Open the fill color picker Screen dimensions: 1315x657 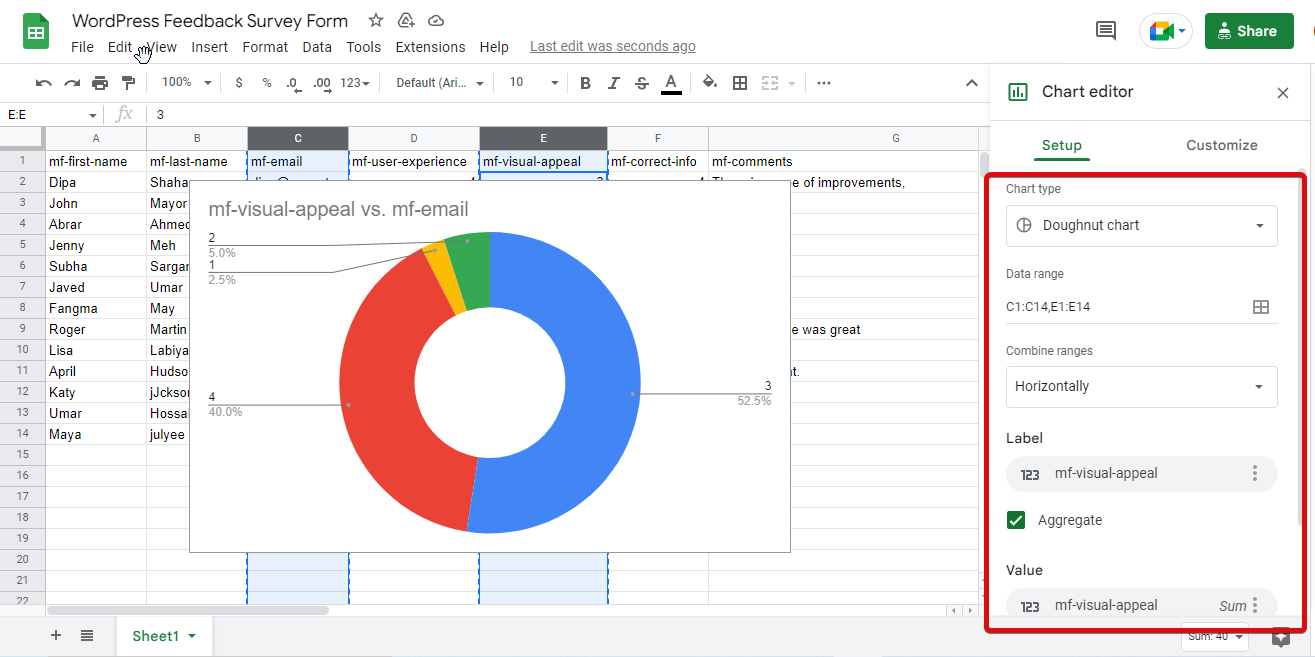click(710, 83)
